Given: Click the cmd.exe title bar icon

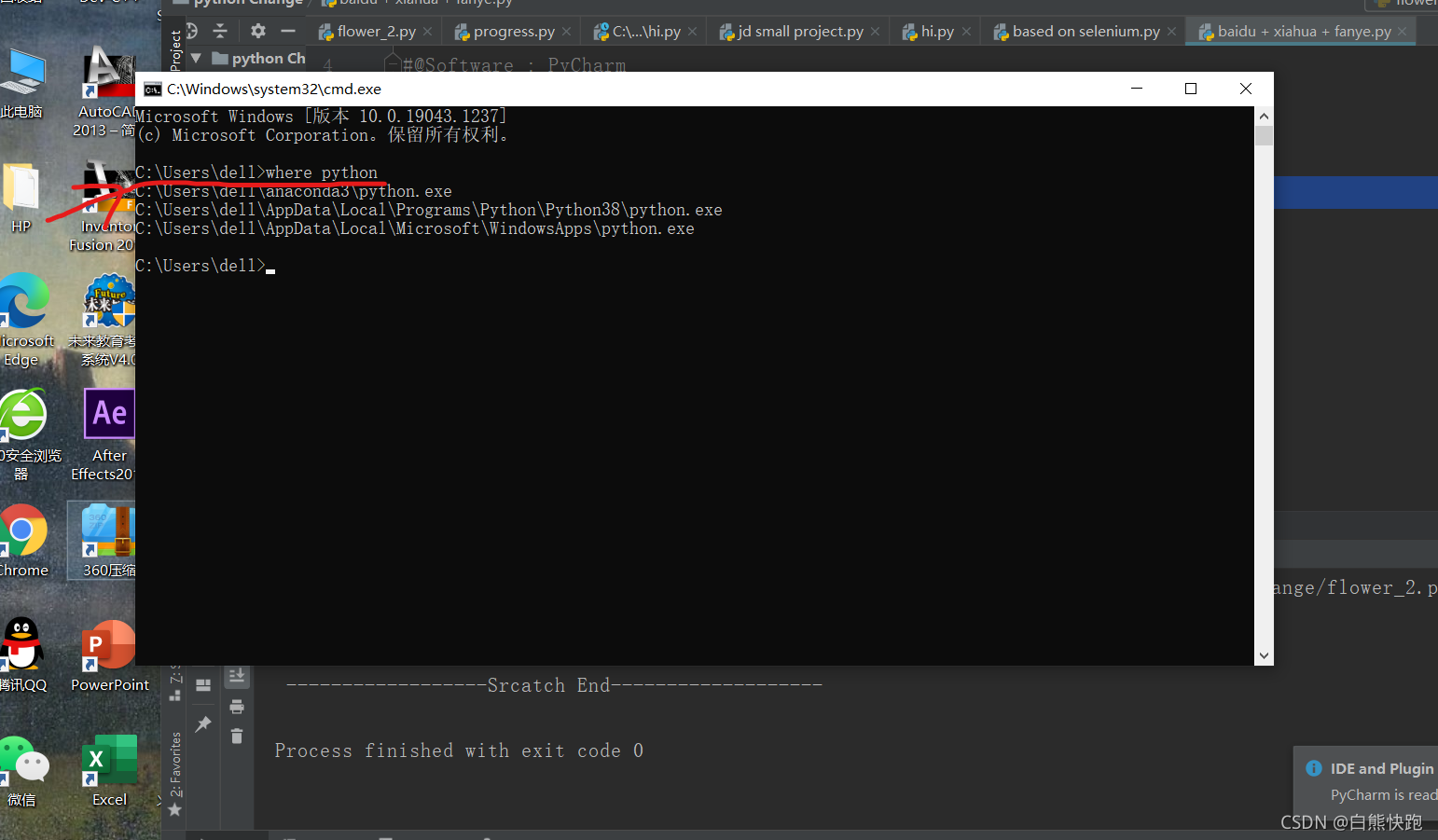Looking at the screenshot, I should point(153,90).
